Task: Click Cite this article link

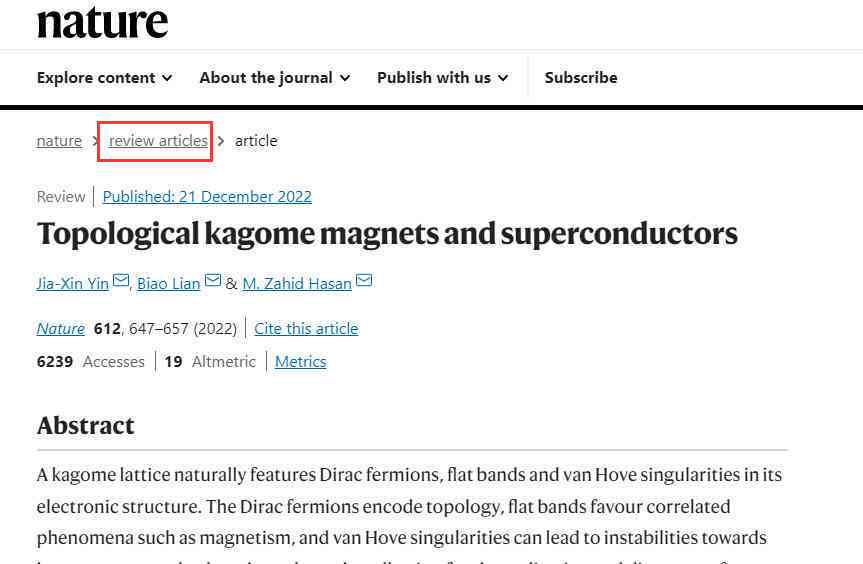Action: click(306, 328)
